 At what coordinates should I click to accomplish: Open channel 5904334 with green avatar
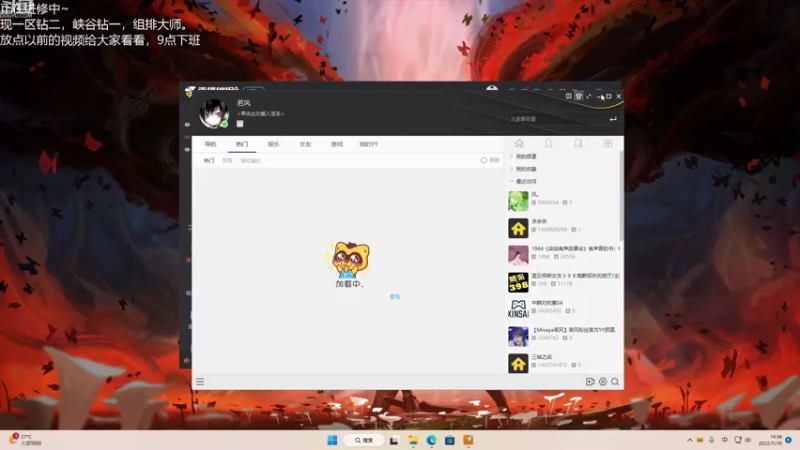[564, 201]
